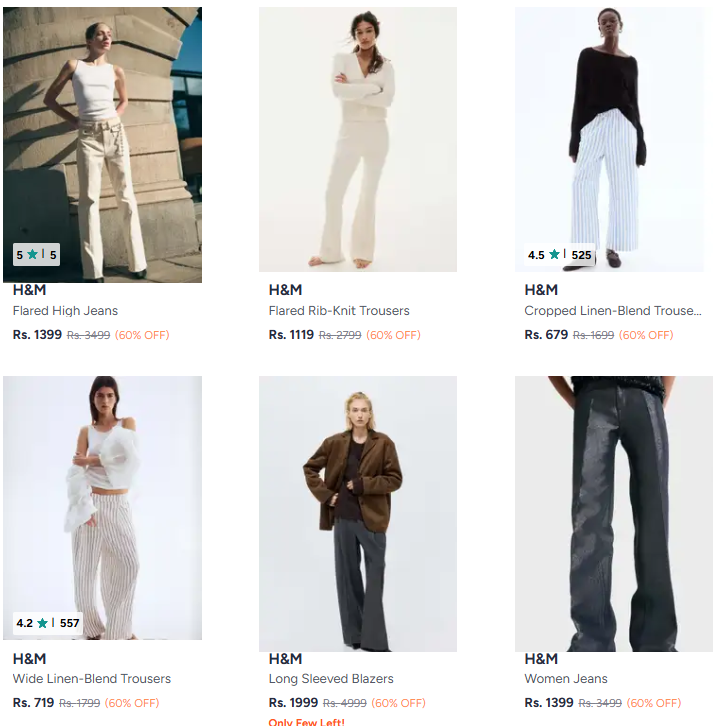Viewport: 719px width, 726px height.
Task: Open the Flared High Jeans product image
Action: (x=102, y=144)
